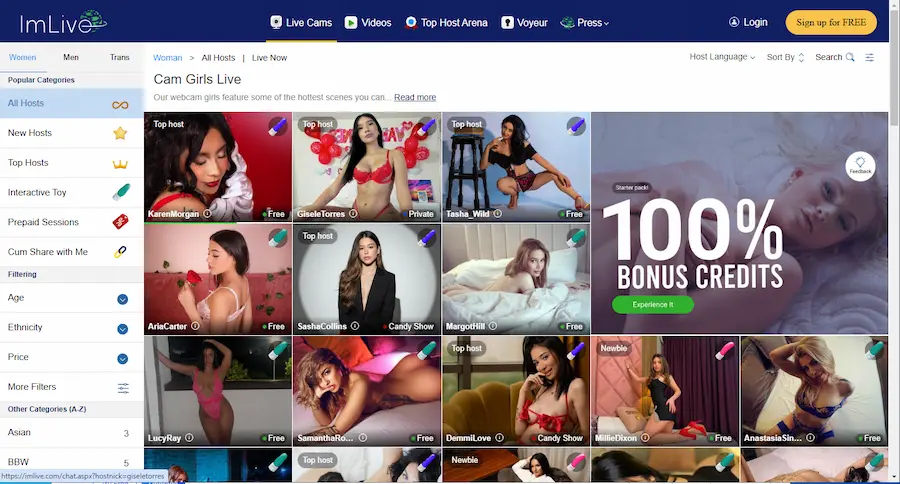Click the crown icon next to Top Hosts
Image resolution: width=900 pixels, height=484 pixels.
click(x=120, y=164)
